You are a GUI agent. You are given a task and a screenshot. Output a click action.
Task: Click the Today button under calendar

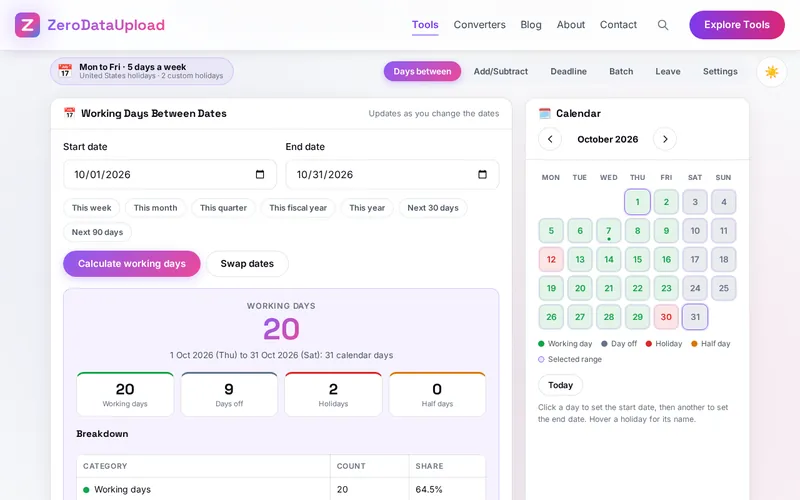point(560,385)
